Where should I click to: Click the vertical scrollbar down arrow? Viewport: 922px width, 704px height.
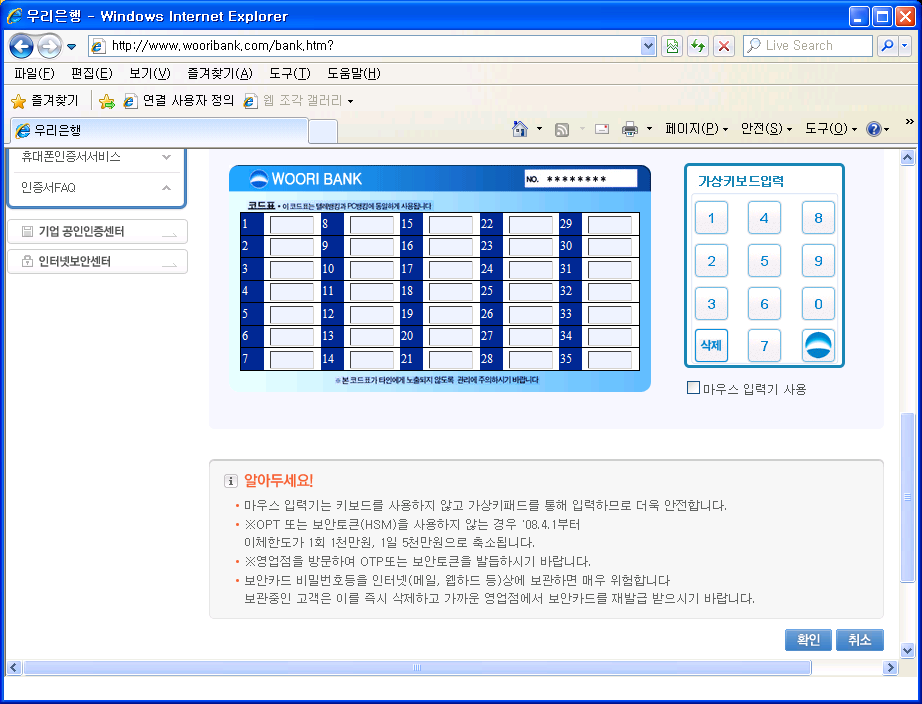point(907,650)
